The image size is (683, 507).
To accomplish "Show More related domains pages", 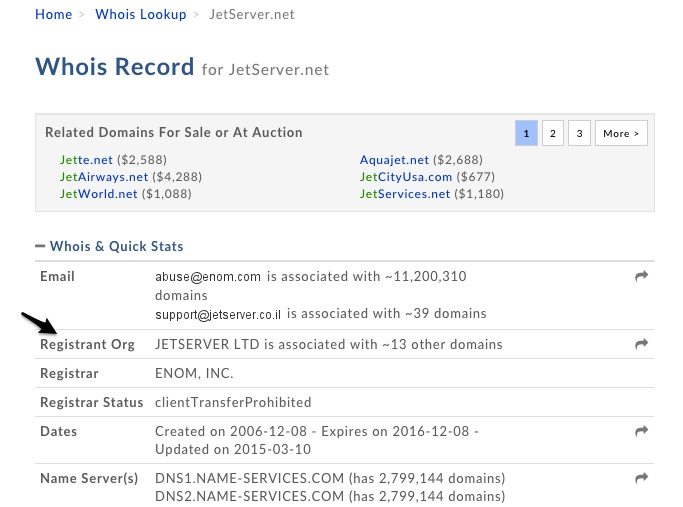I will coord(621,133).
